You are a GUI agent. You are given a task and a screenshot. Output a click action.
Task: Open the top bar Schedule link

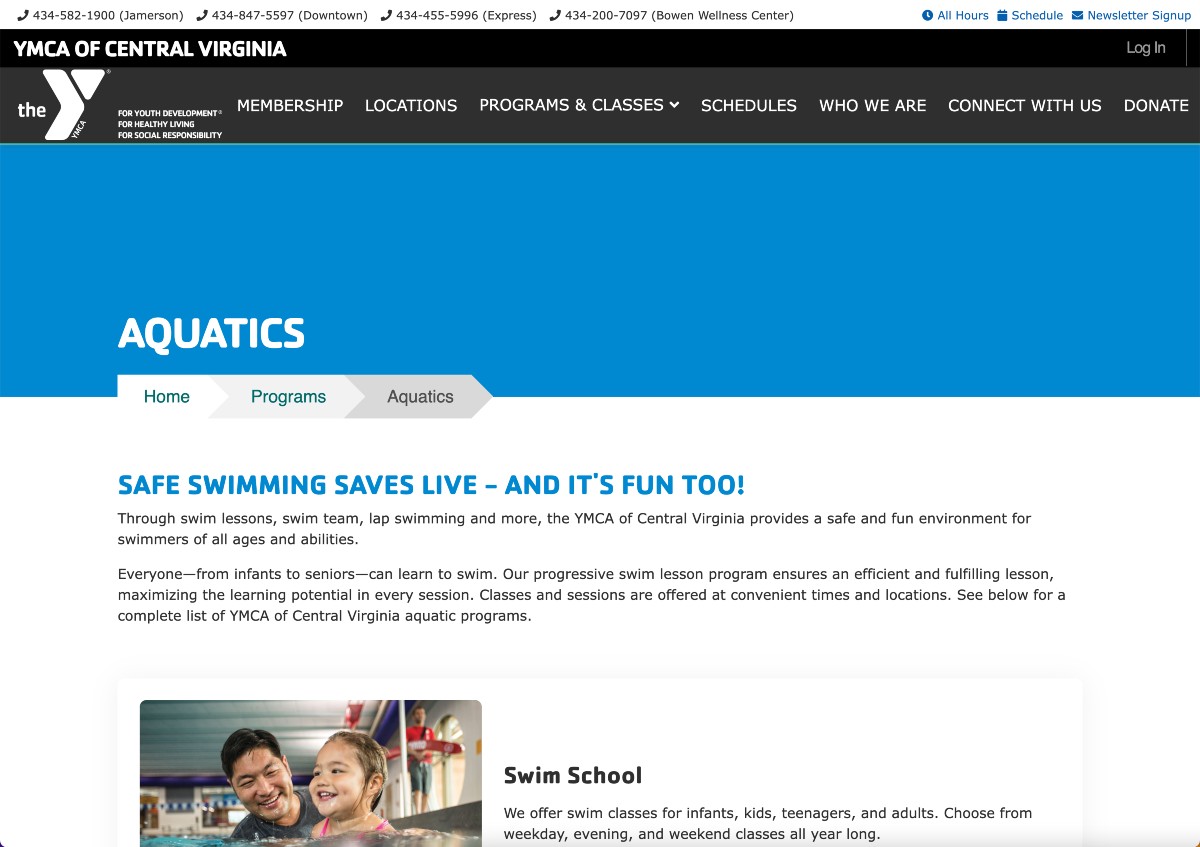point(1030,16)
